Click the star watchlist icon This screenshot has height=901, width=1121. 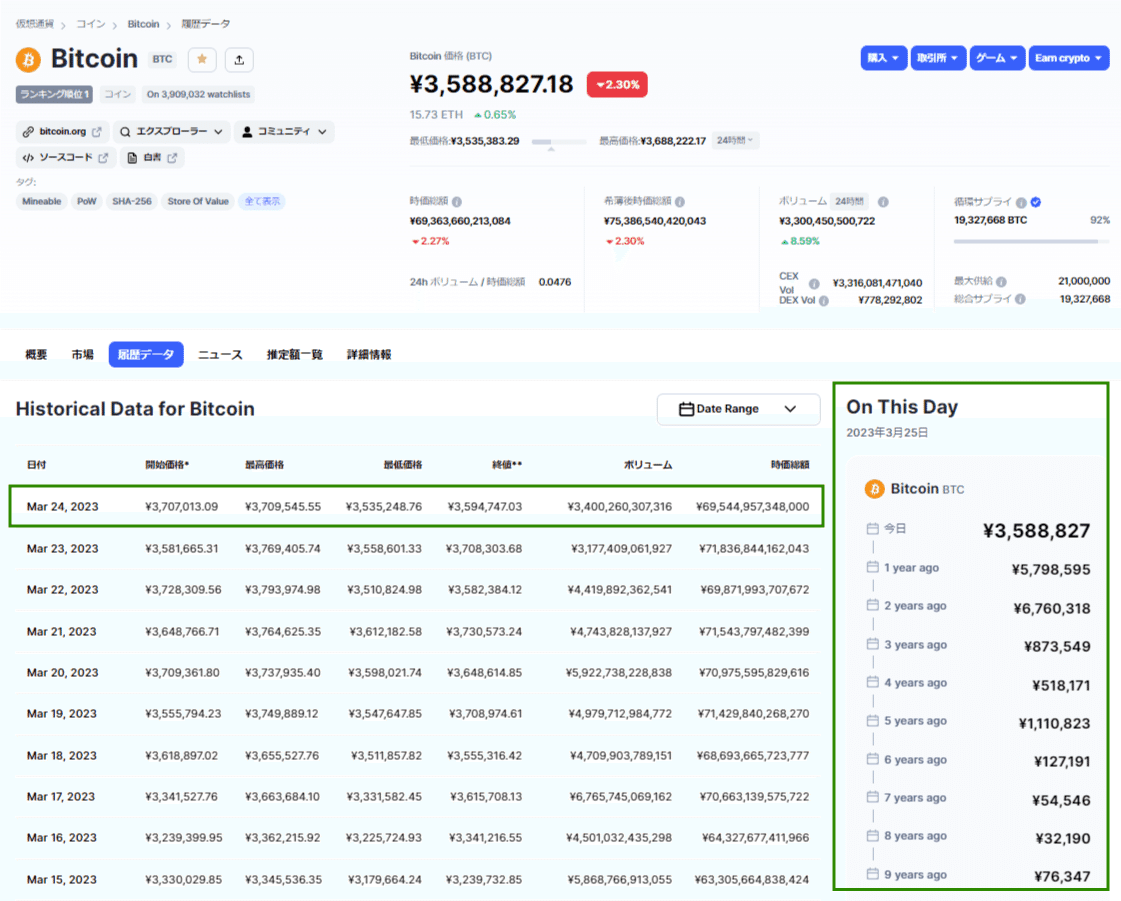coord(201,59)
